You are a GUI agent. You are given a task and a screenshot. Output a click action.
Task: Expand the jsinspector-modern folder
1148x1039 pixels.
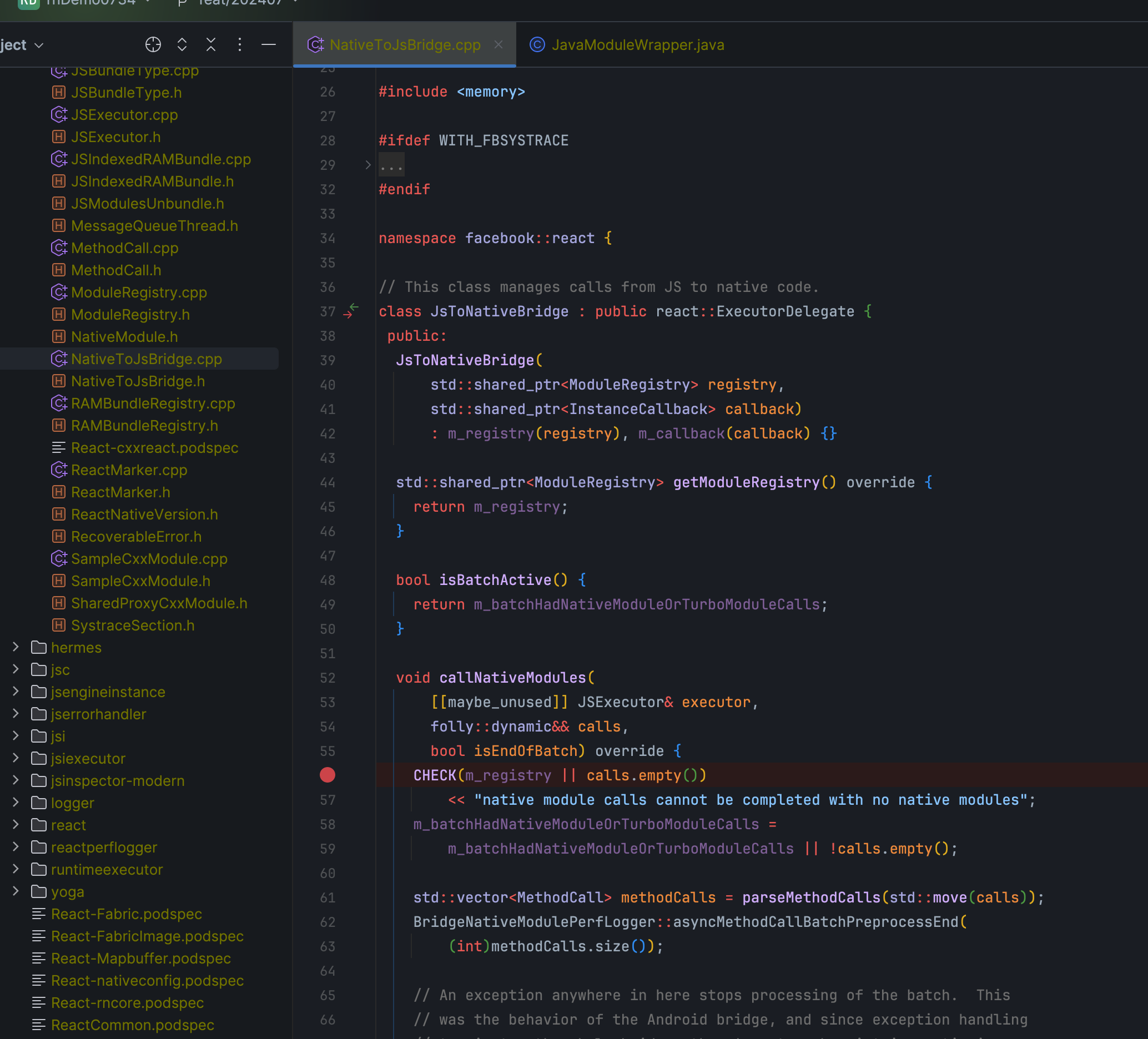point(16,780)
